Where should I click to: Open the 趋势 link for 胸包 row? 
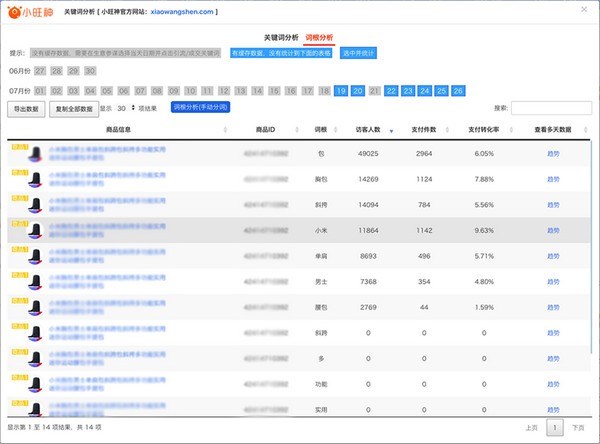(553, 179)
